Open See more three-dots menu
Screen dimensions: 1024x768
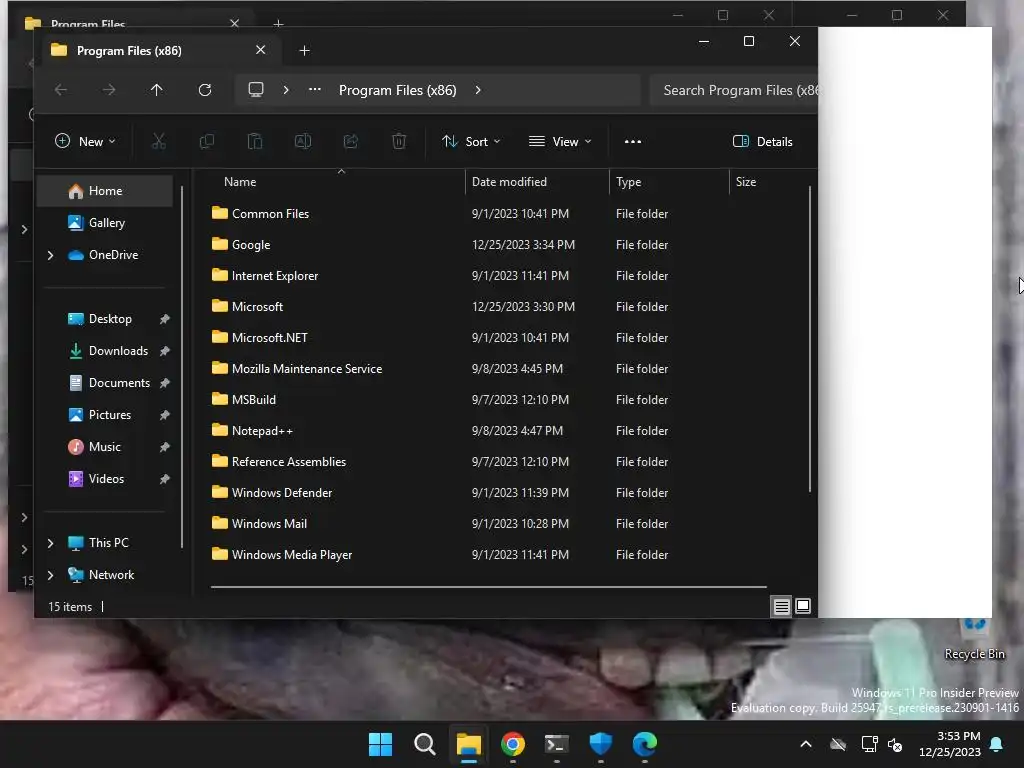coord(633,142)
